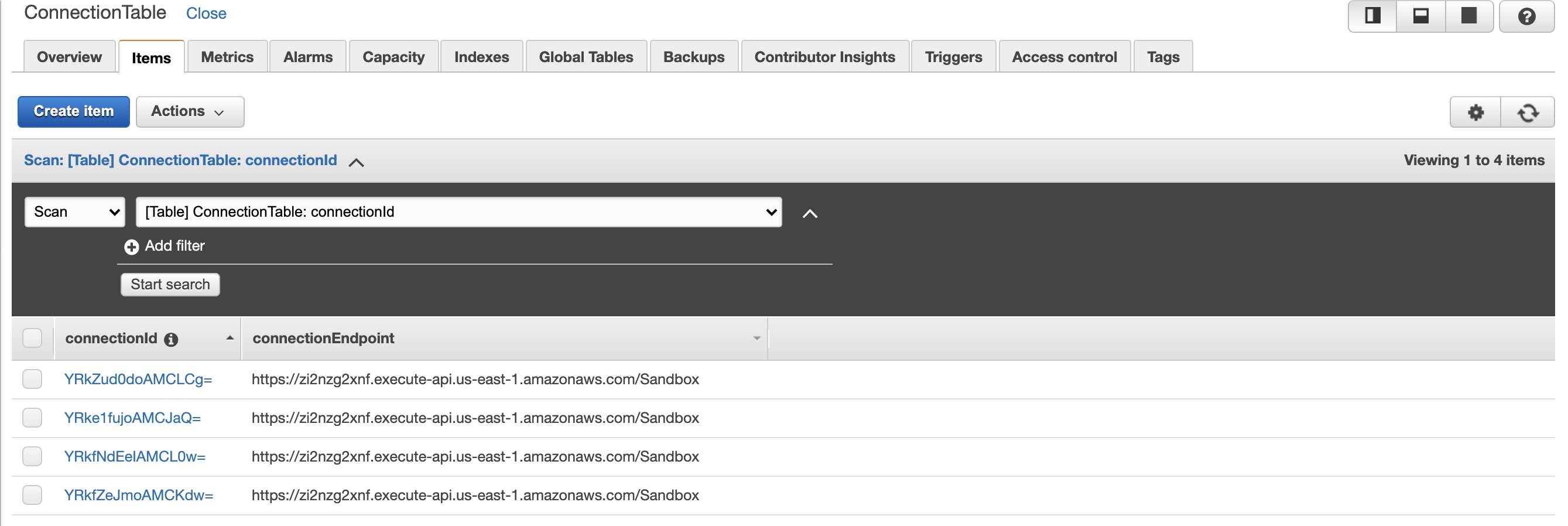1568x526 pixels.
Task: Switch to full-screen panel layout icon
Action: point(1469,16)
